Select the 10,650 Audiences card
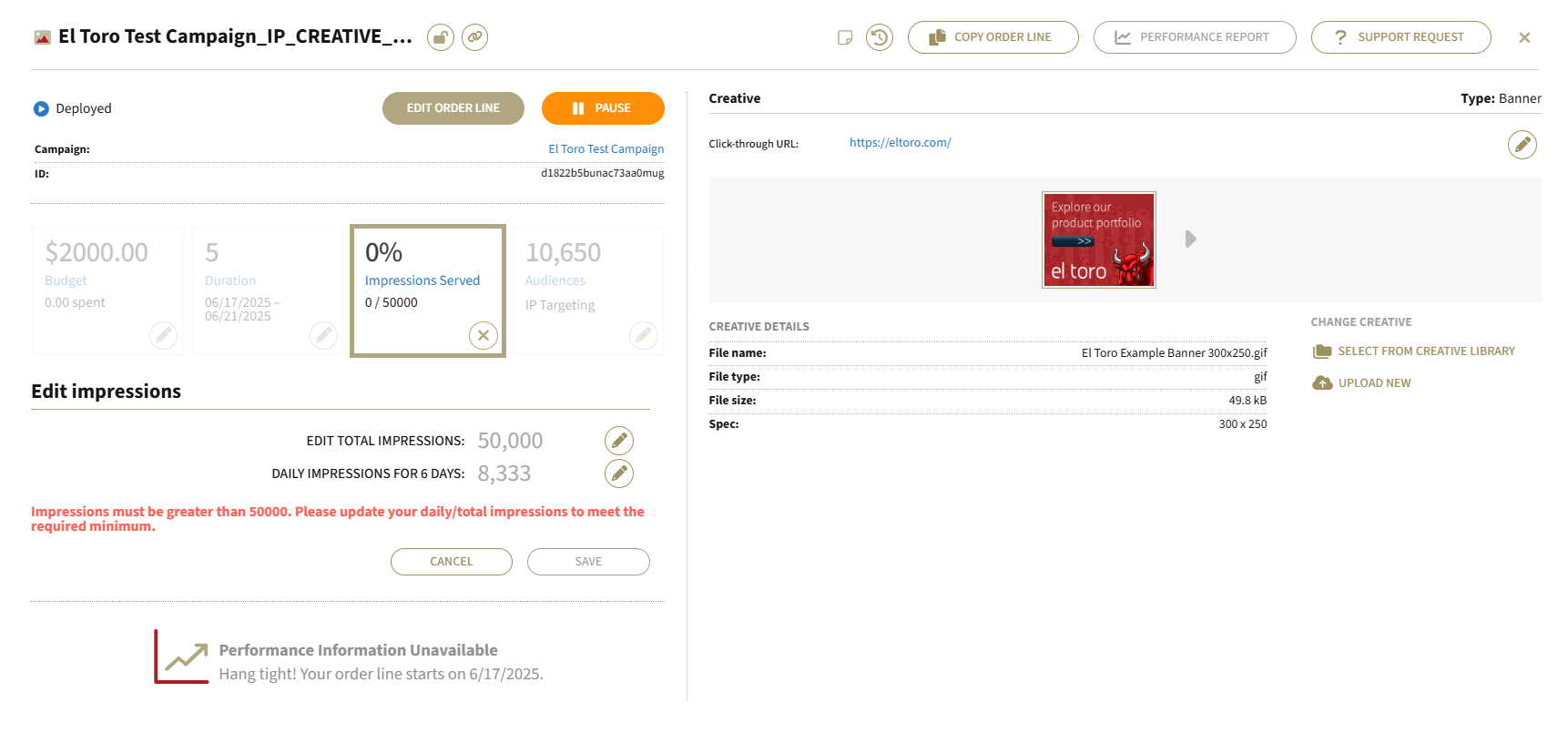 pos(588,290)
